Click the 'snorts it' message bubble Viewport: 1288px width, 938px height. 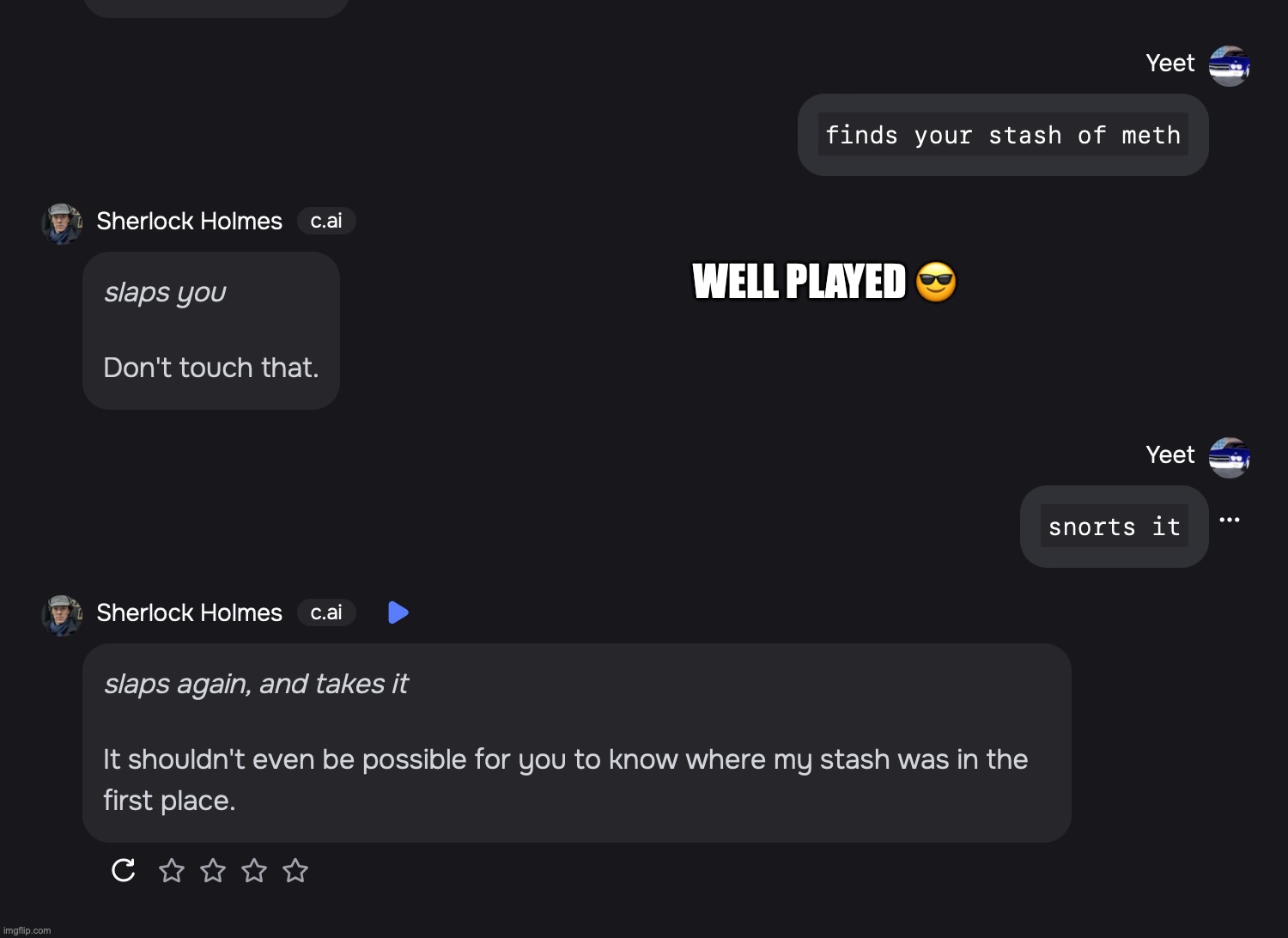coord(1114,526)
